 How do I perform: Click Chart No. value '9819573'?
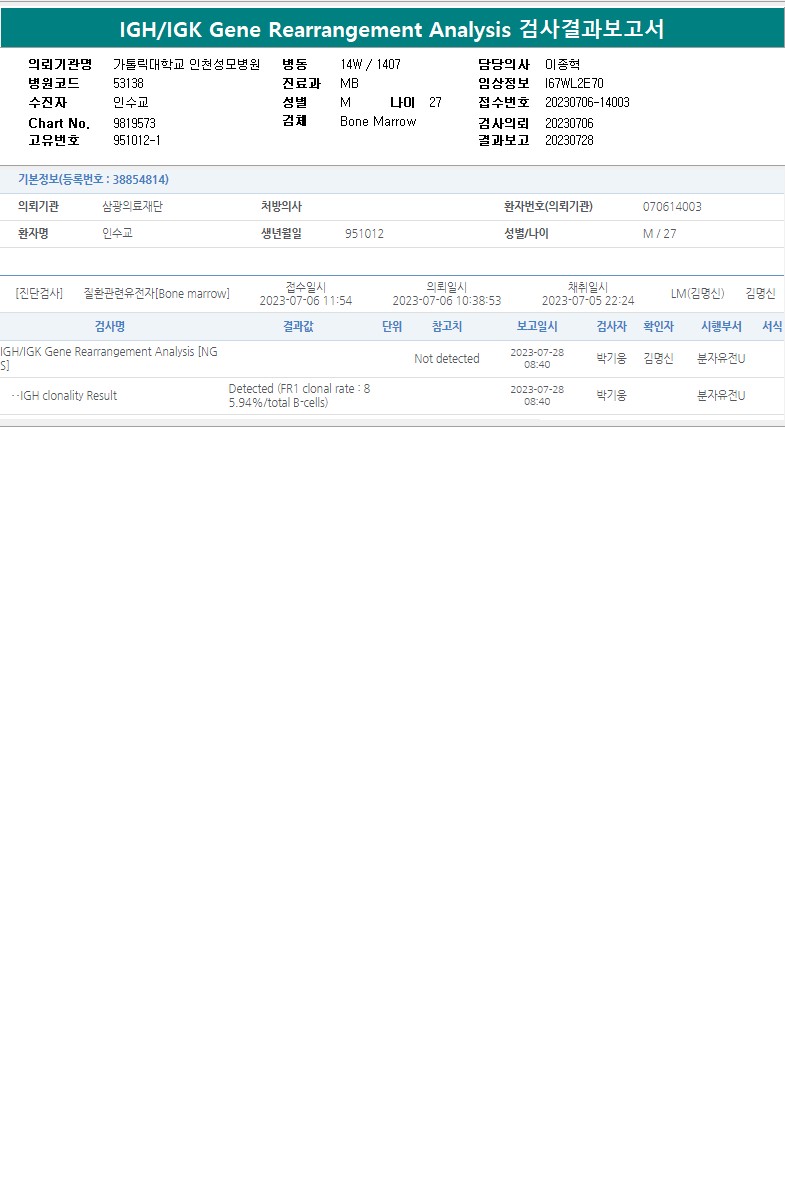click(135, 123)
